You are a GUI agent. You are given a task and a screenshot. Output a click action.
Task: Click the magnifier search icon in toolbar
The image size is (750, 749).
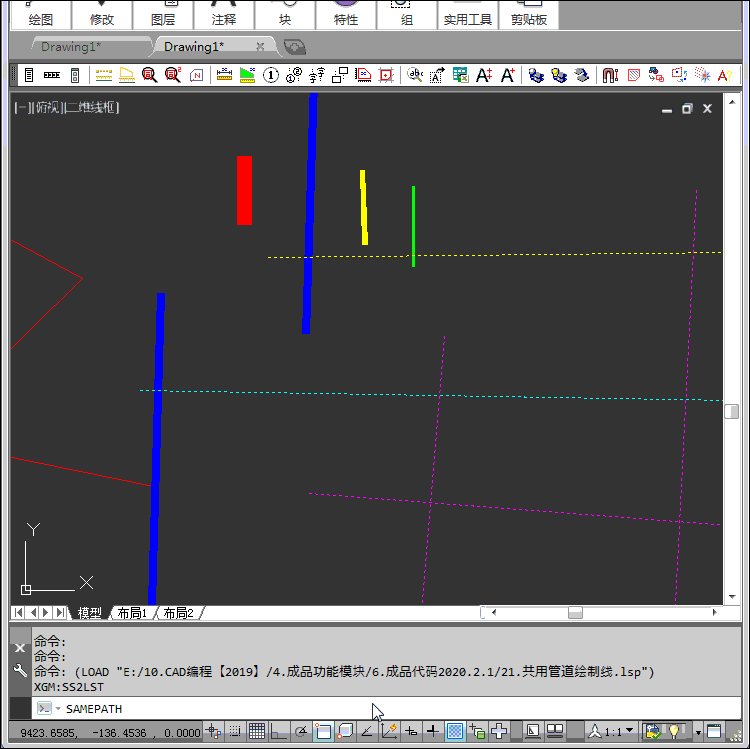coord(150,75)
